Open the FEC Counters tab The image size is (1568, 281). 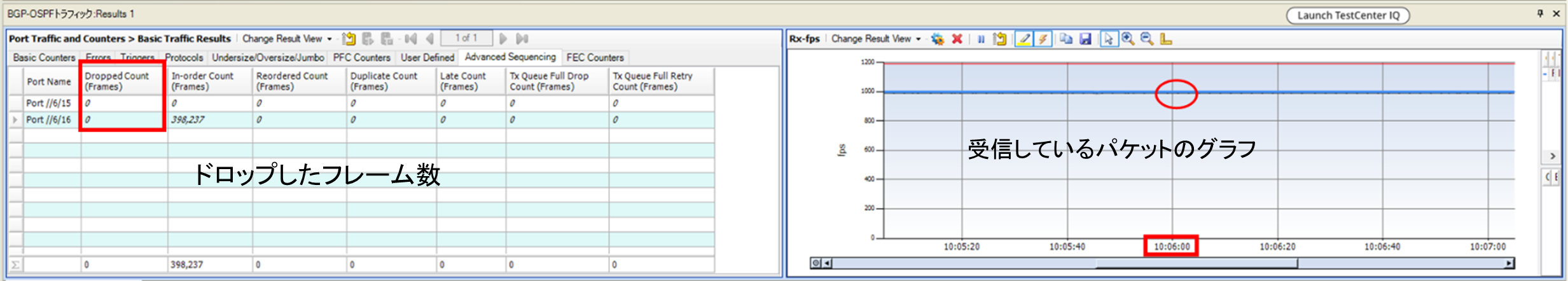(595, 57)
